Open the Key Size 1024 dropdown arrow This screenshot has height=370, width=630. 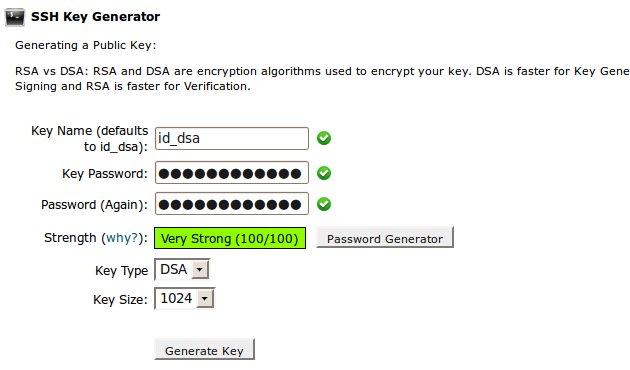tap(205, 299)
